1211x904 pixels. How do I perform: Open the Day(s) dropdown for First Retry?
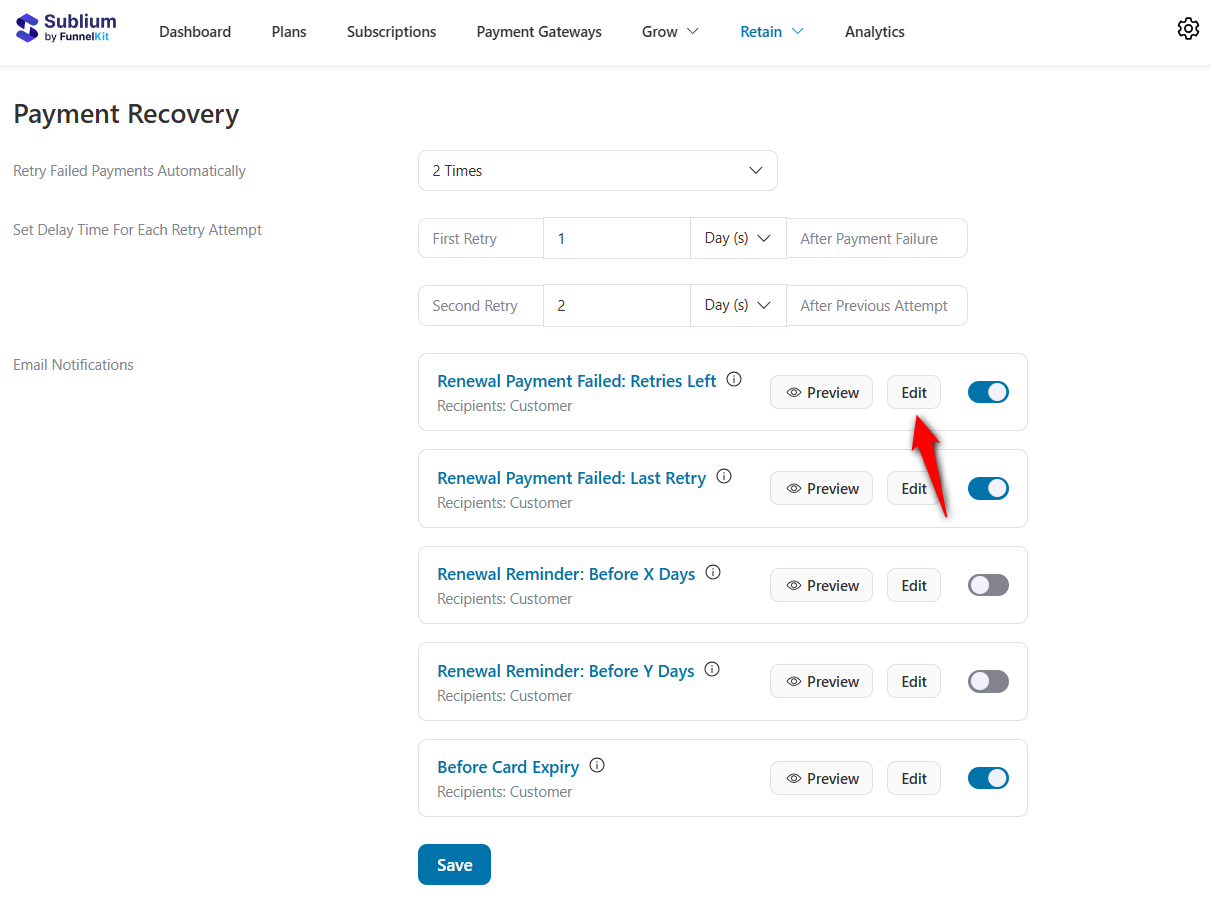point(738,238)
